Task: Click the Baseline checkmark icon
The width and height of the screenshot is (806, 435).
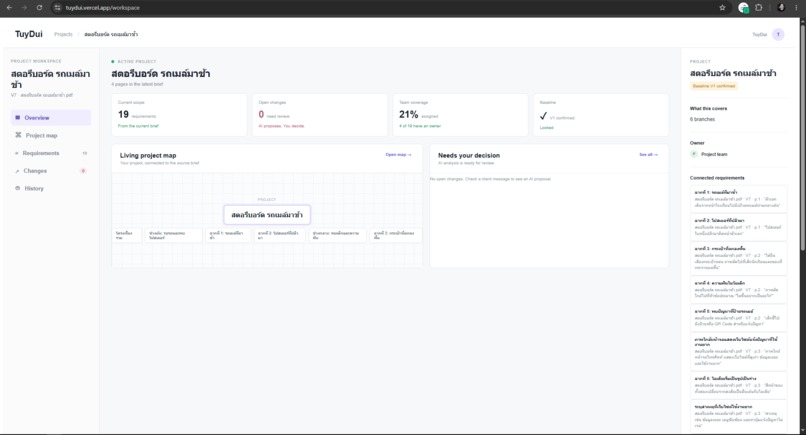Action: point(543,116)
